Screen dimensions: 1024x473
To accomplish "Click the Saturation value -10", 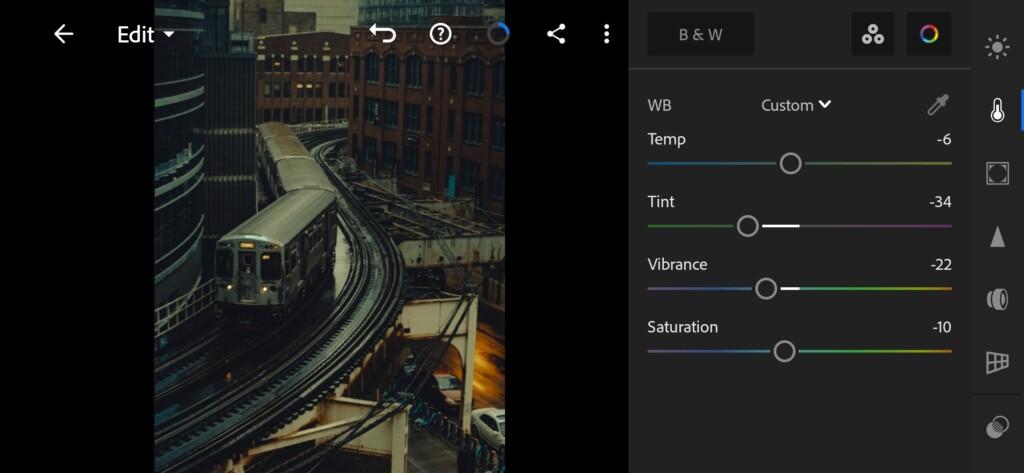I will (942, 327).
